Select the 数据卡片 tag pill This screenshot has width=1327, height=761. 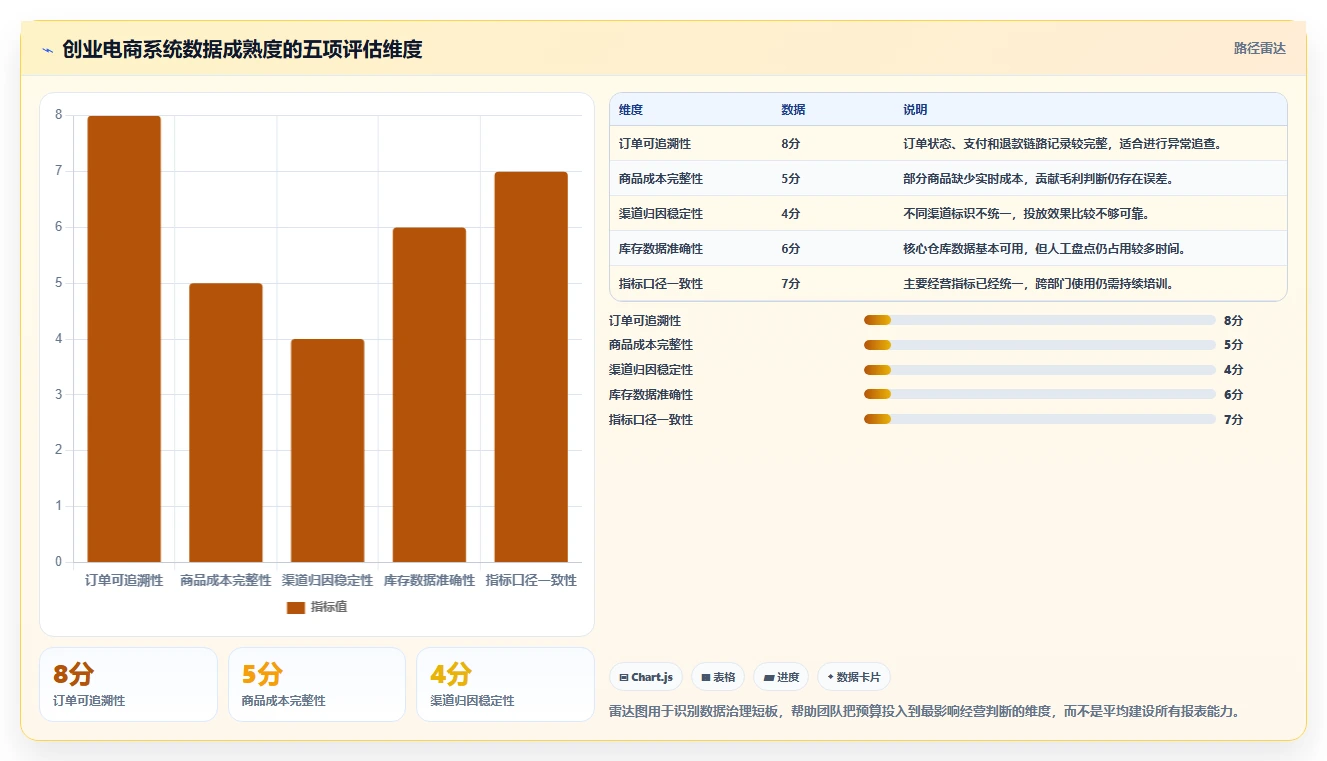coord(854,677)
